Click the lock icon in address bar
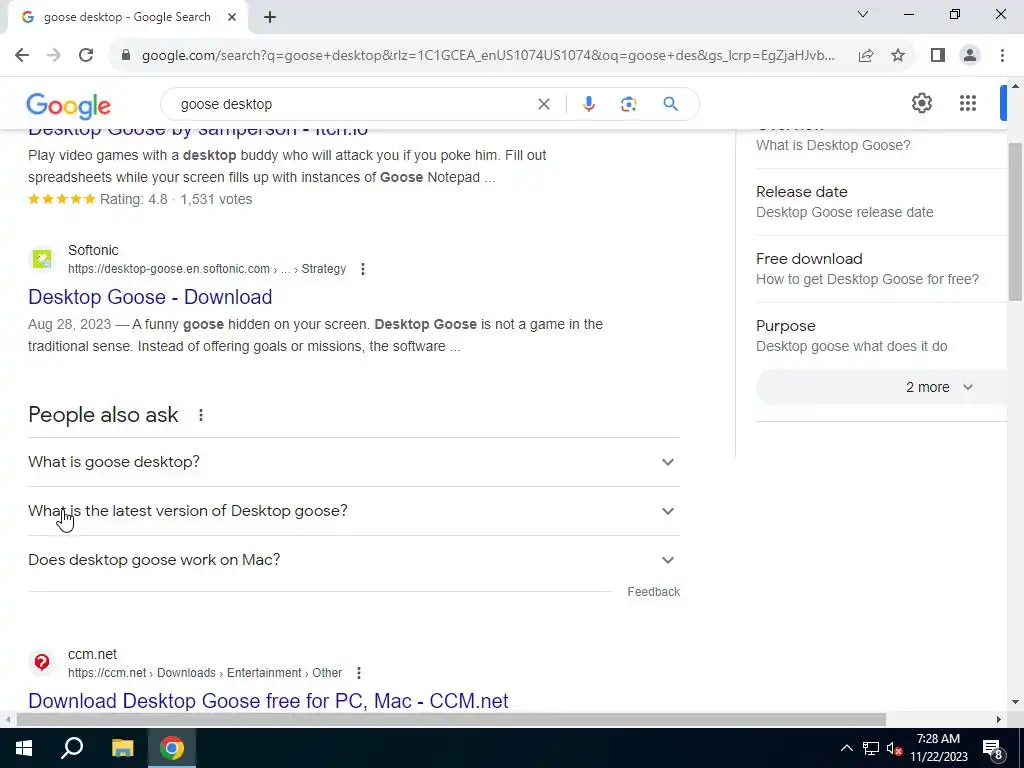1024x768 pixels. click(126, 56)
